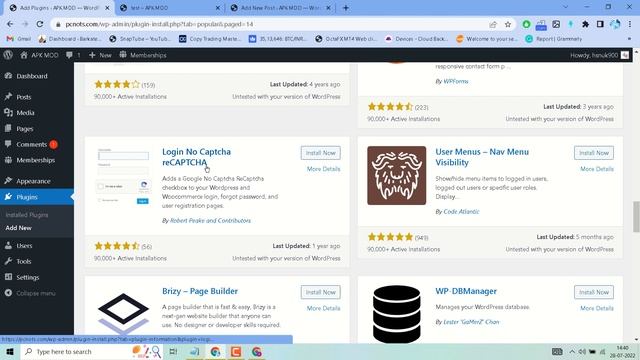Open the tab search dropdown arrow
Image resolution: width=640 pixels, height=360 pixels.
click(565, 7)
